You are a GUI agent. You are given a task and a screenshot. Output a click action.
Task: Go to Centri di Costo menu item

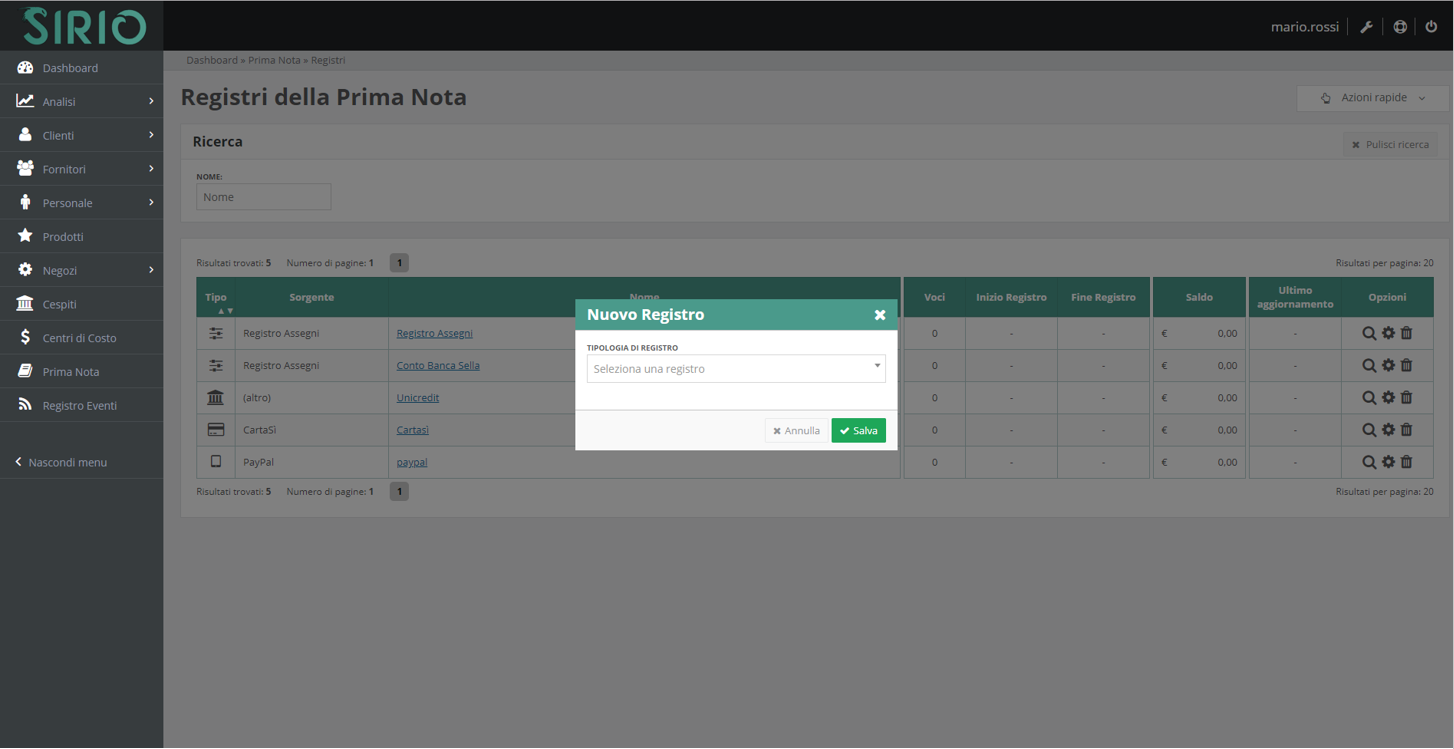pos(79,338)
